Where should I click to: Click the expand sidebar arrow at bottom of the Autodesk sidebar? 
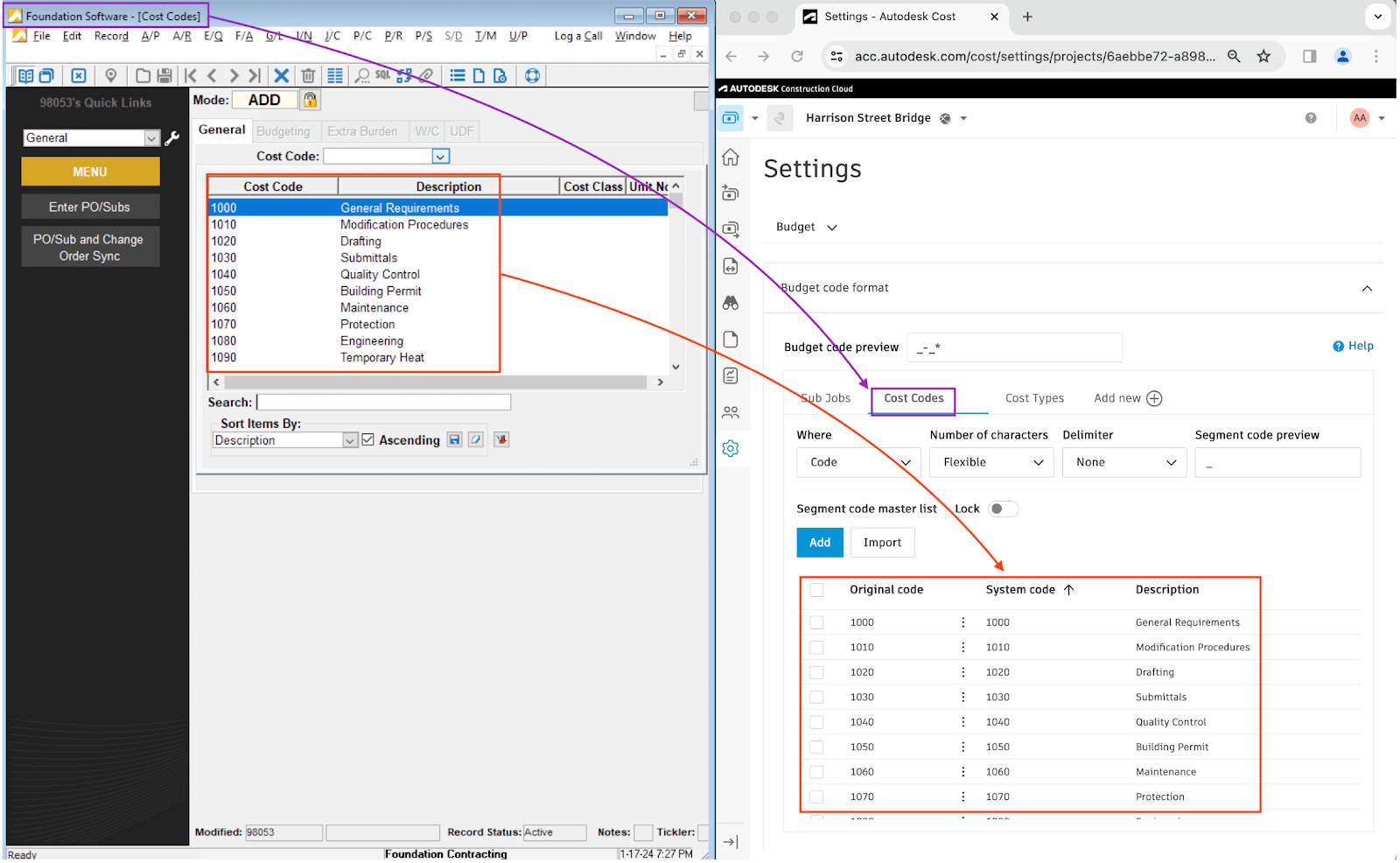(x=731, y=841)
